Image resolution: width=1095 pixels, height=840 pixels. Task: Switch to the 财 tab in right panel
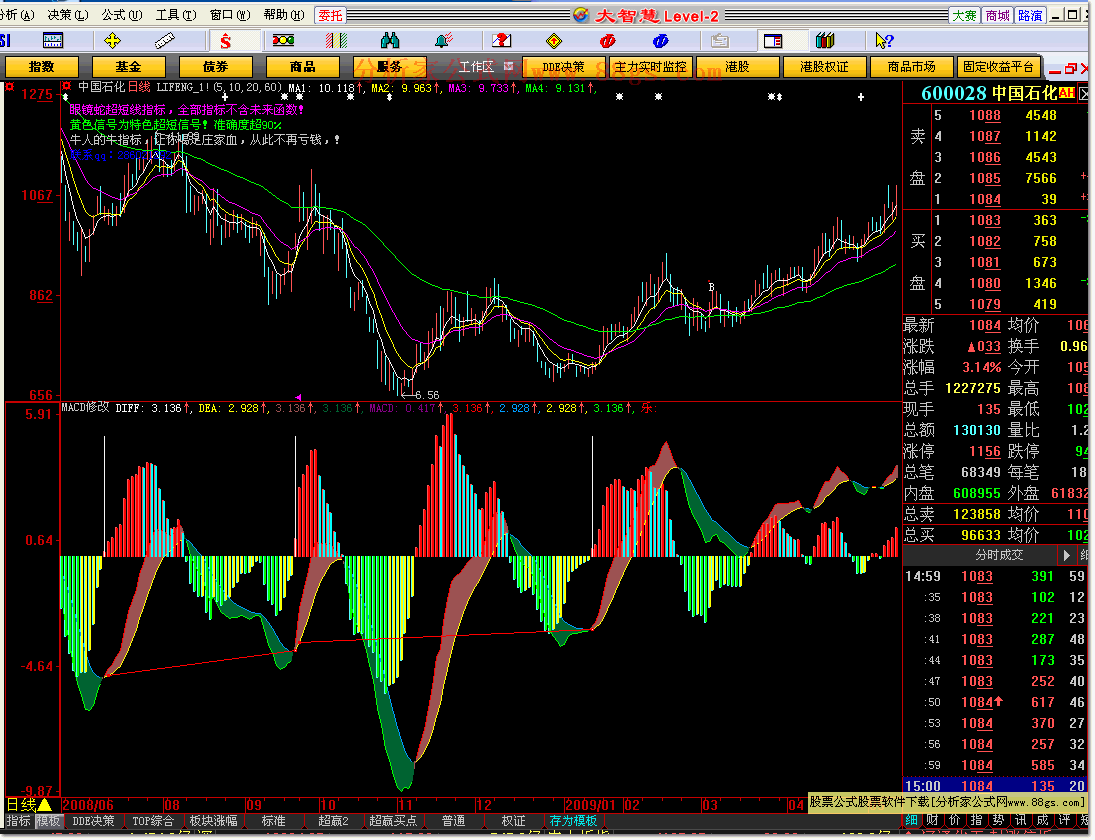934,820
